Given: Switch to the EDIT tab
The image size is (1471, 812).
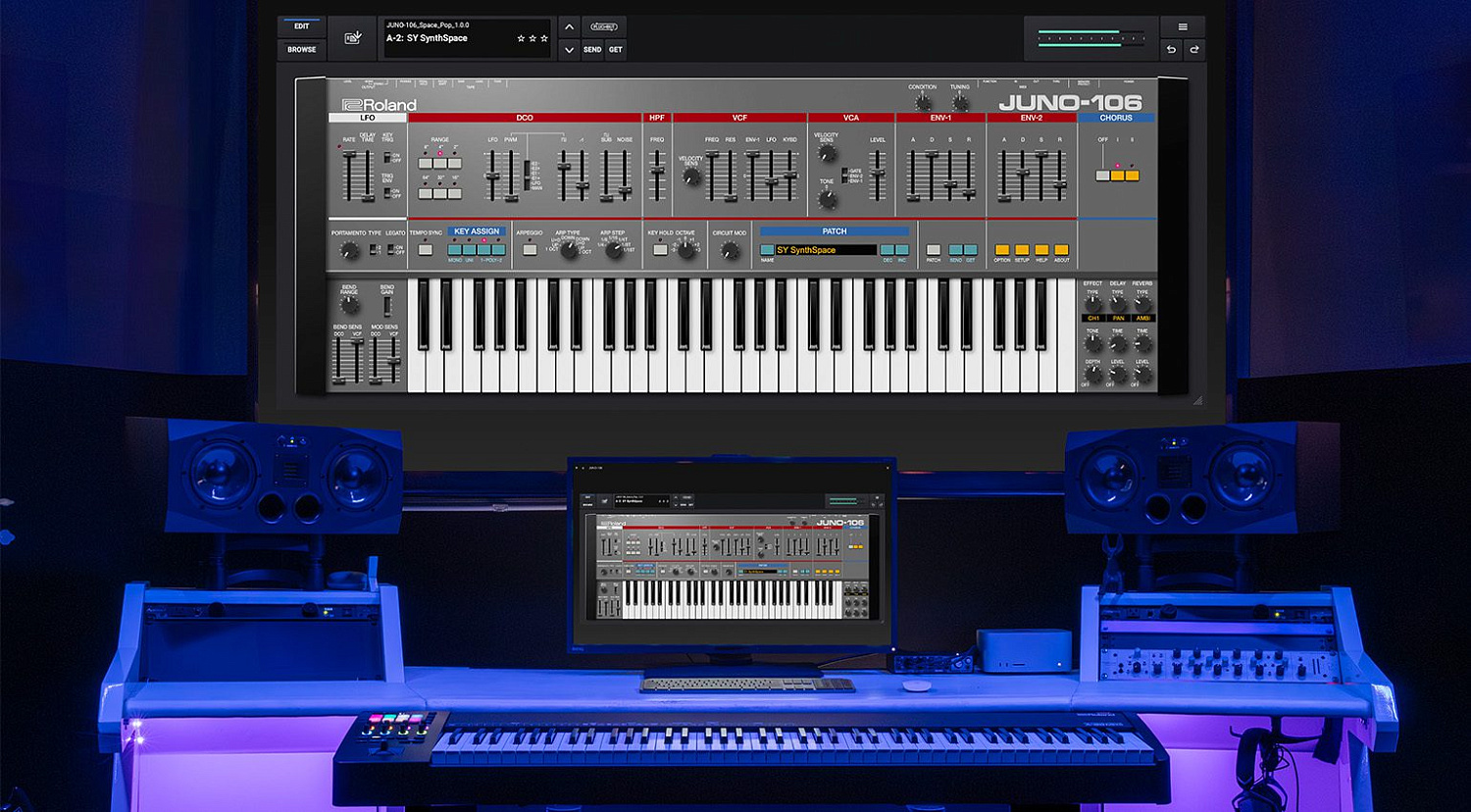Looking at the screenshot, I should pos(301,26).
